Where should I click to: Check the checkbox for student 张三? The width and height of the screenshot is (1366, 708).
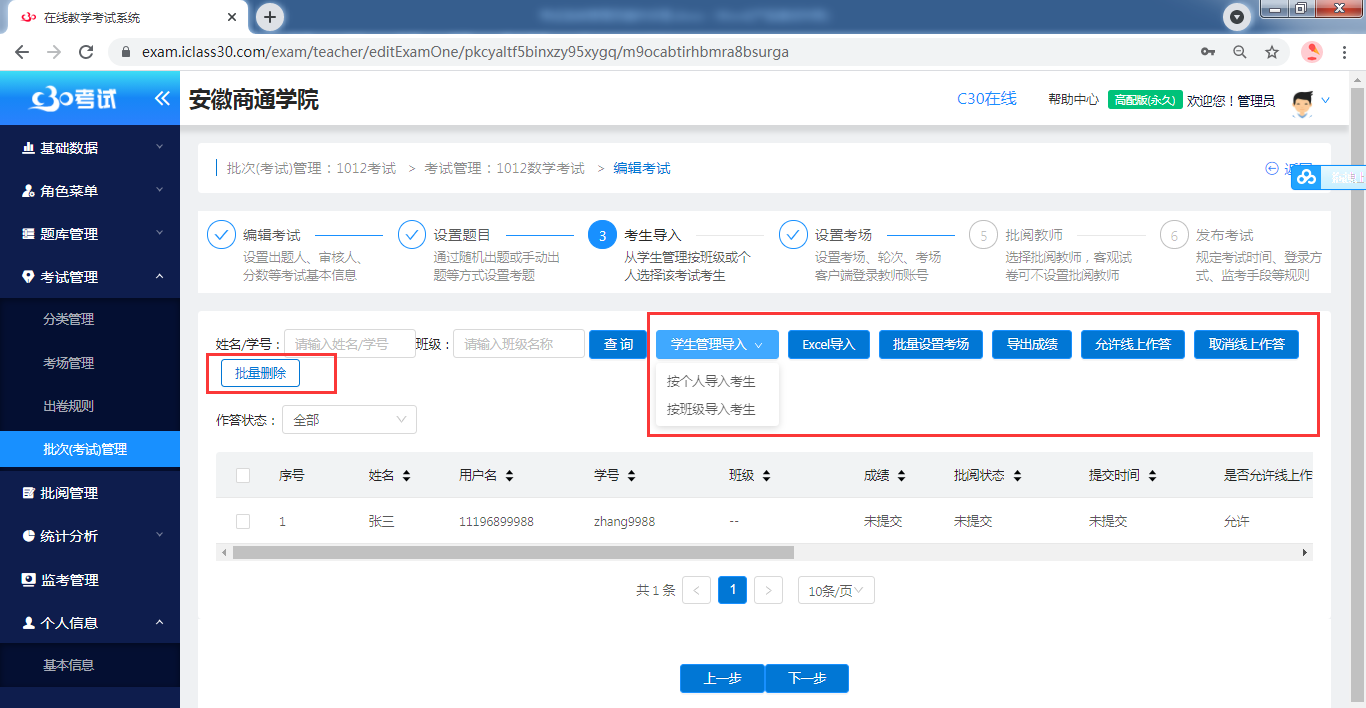(242, 521)
